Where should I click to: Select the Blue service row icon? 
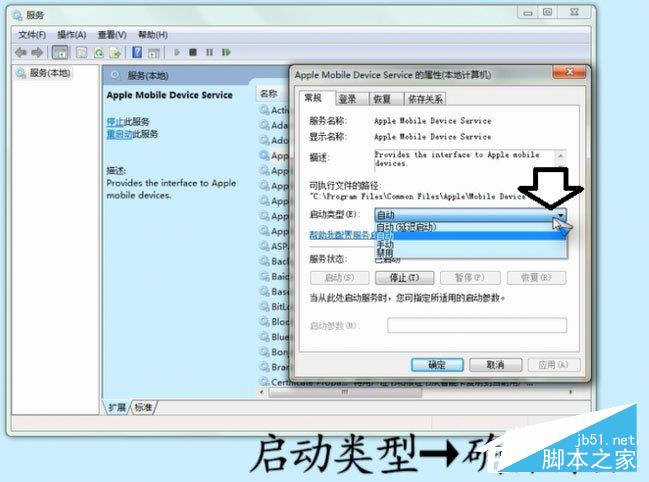click(x=264, y=337)
